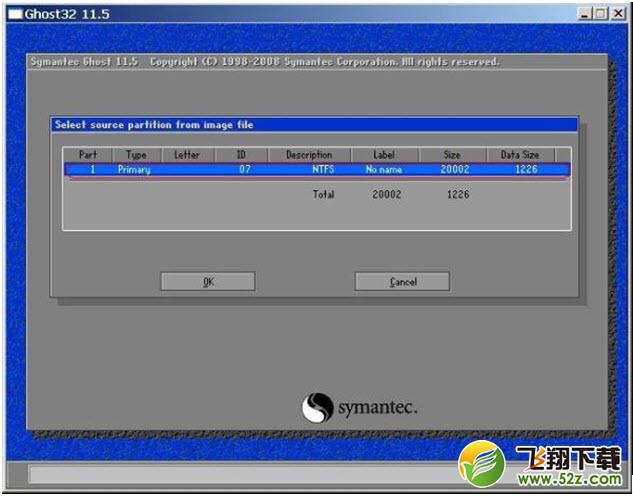Close the Ghost32 11.5 window
Image resolution: width=633 pixels, height=498 pixels.
click(x=618, y=14)
